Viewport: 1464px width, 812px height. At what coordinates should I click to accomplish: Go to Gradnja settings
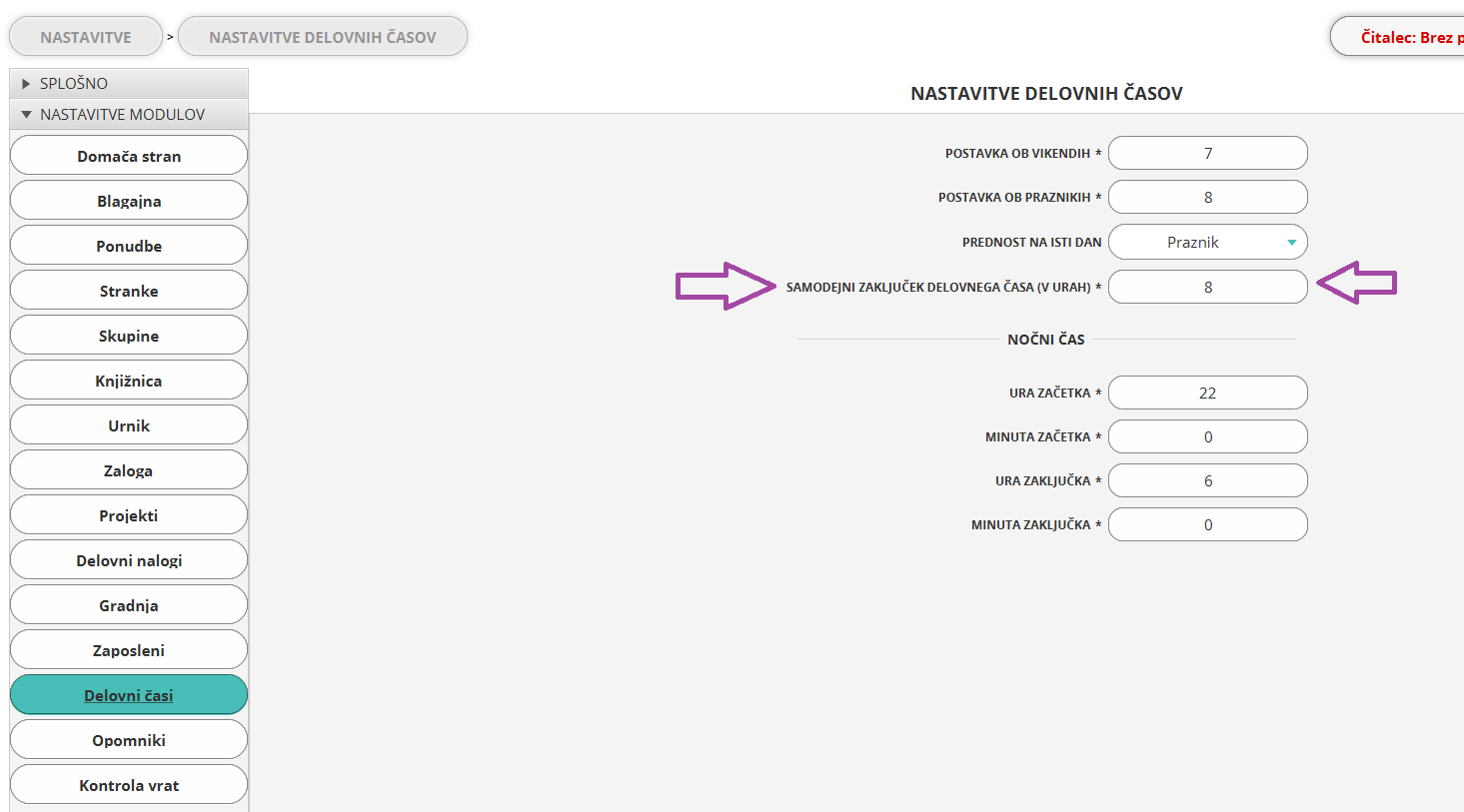[129, 605]
